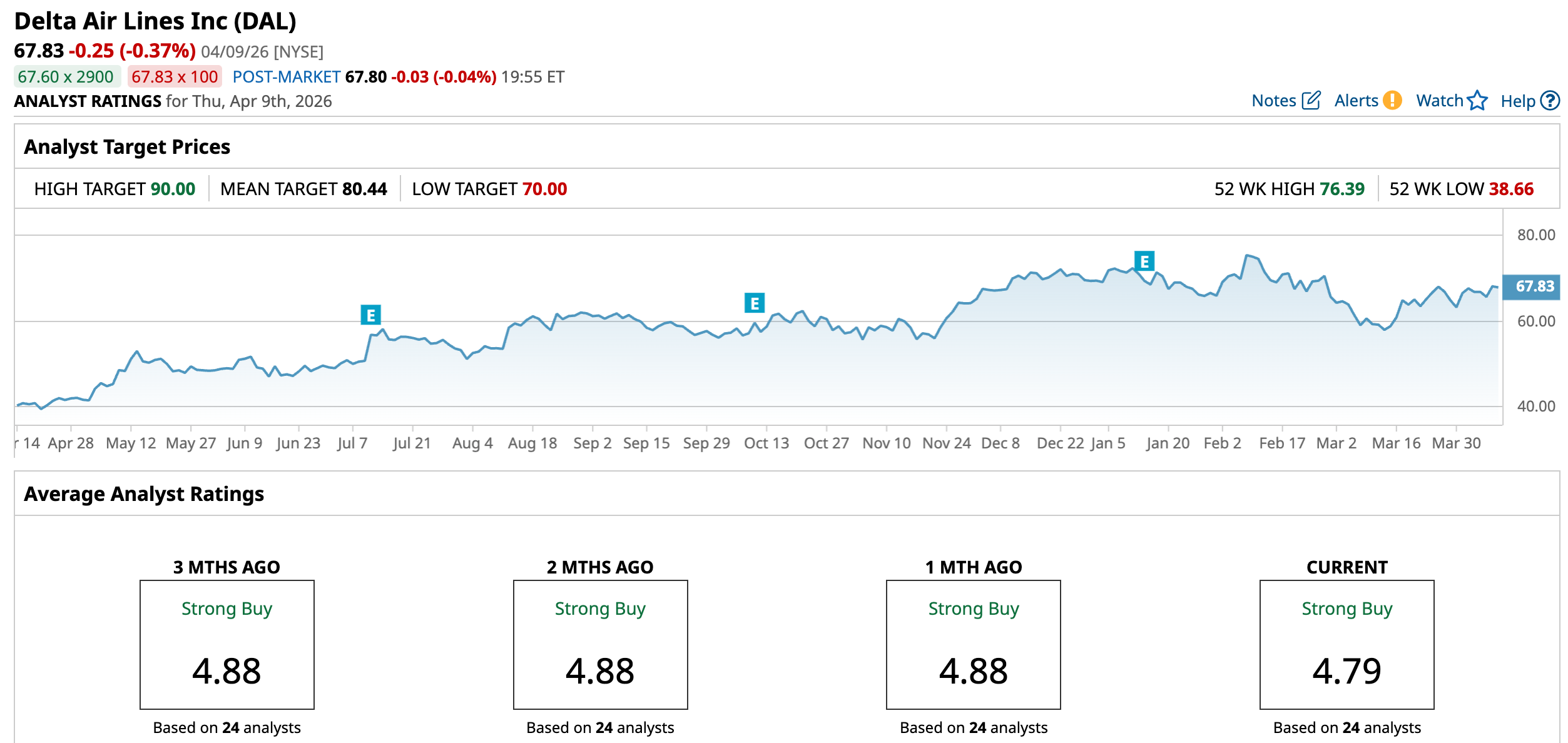
Task: Click the earnings E marker near Jan 5
Action: tap(1144, 261)
